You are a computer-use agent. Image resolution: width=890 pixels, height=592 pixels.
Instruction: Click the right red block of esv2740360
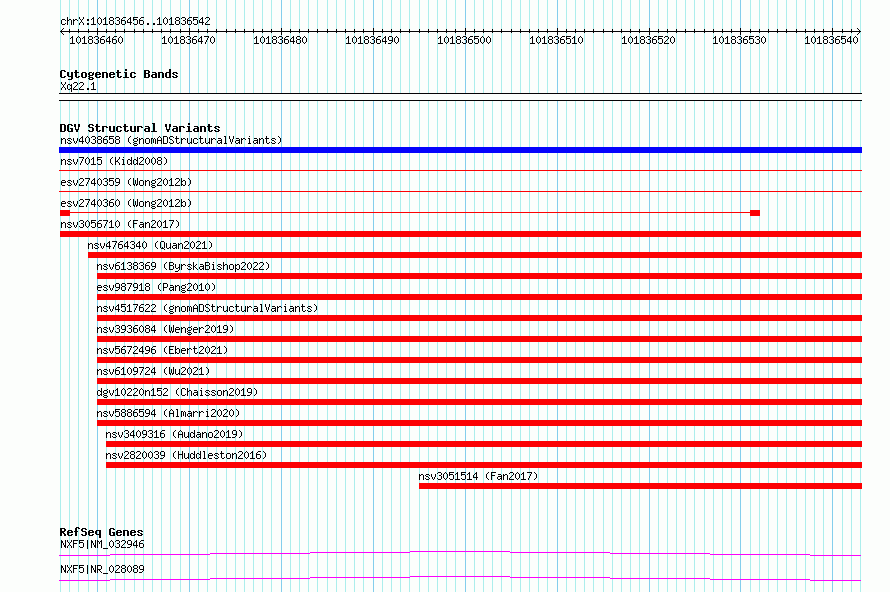click(x=755, y=213)
